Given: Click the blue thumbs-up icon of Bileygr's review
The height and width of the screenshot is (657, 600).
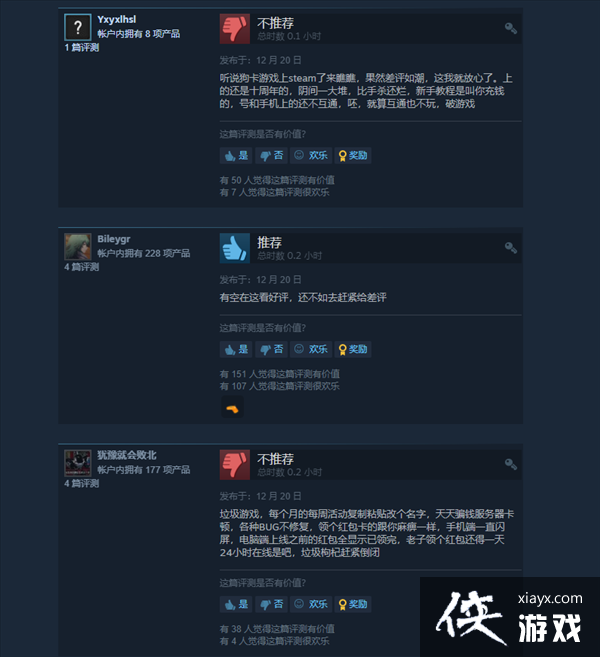Looking at the screenshot, I should (x=235, y=248).
